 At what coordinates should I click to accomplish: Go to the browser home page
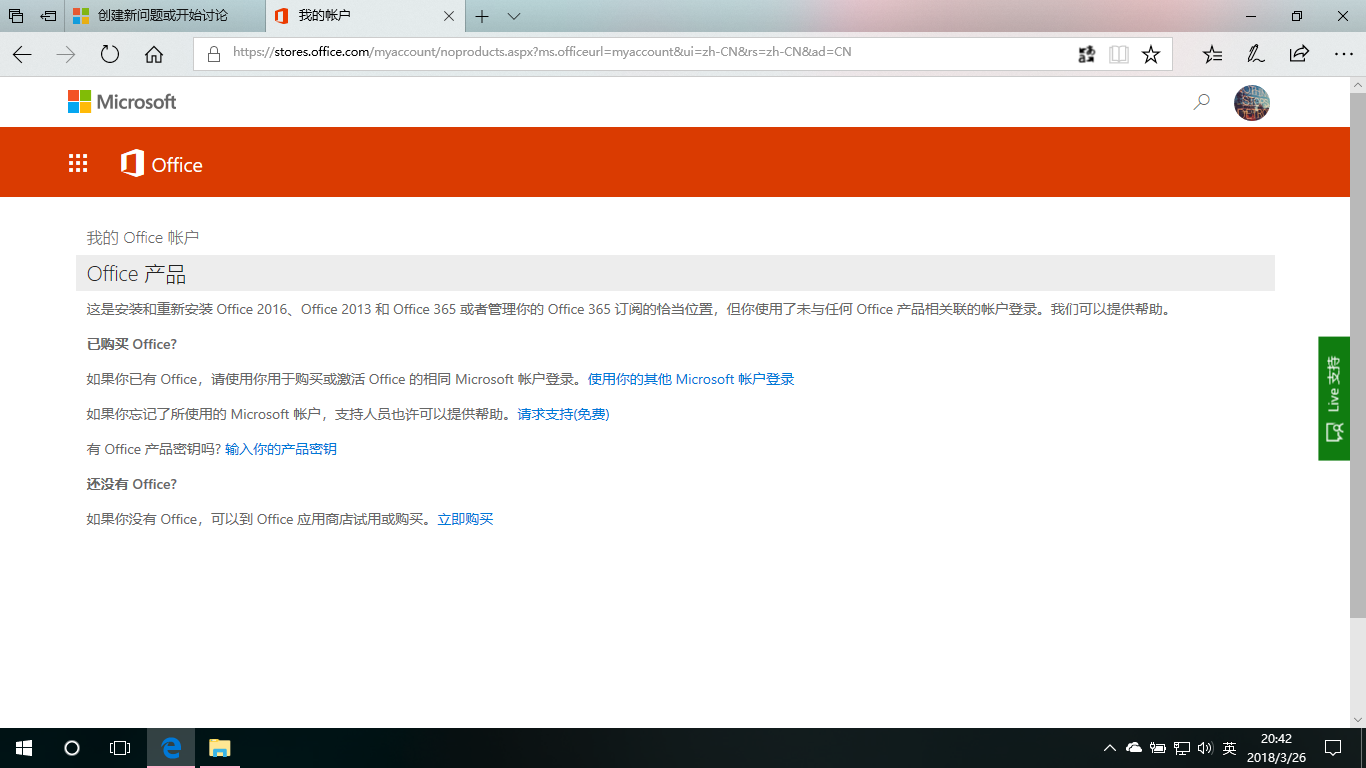tap(154, 54)
